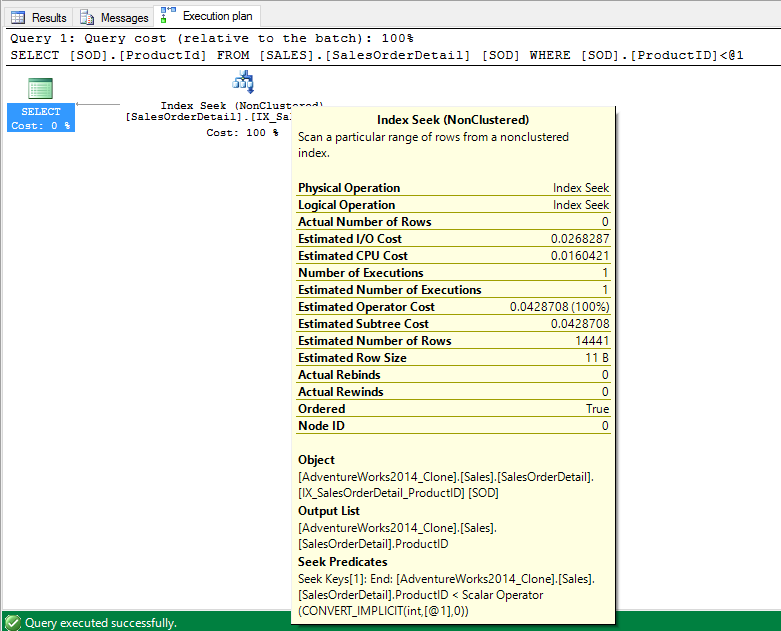Select the highlighted SELECT Cost: 0 % label
The width and height of the screenshot is (781, 631).
41,118
